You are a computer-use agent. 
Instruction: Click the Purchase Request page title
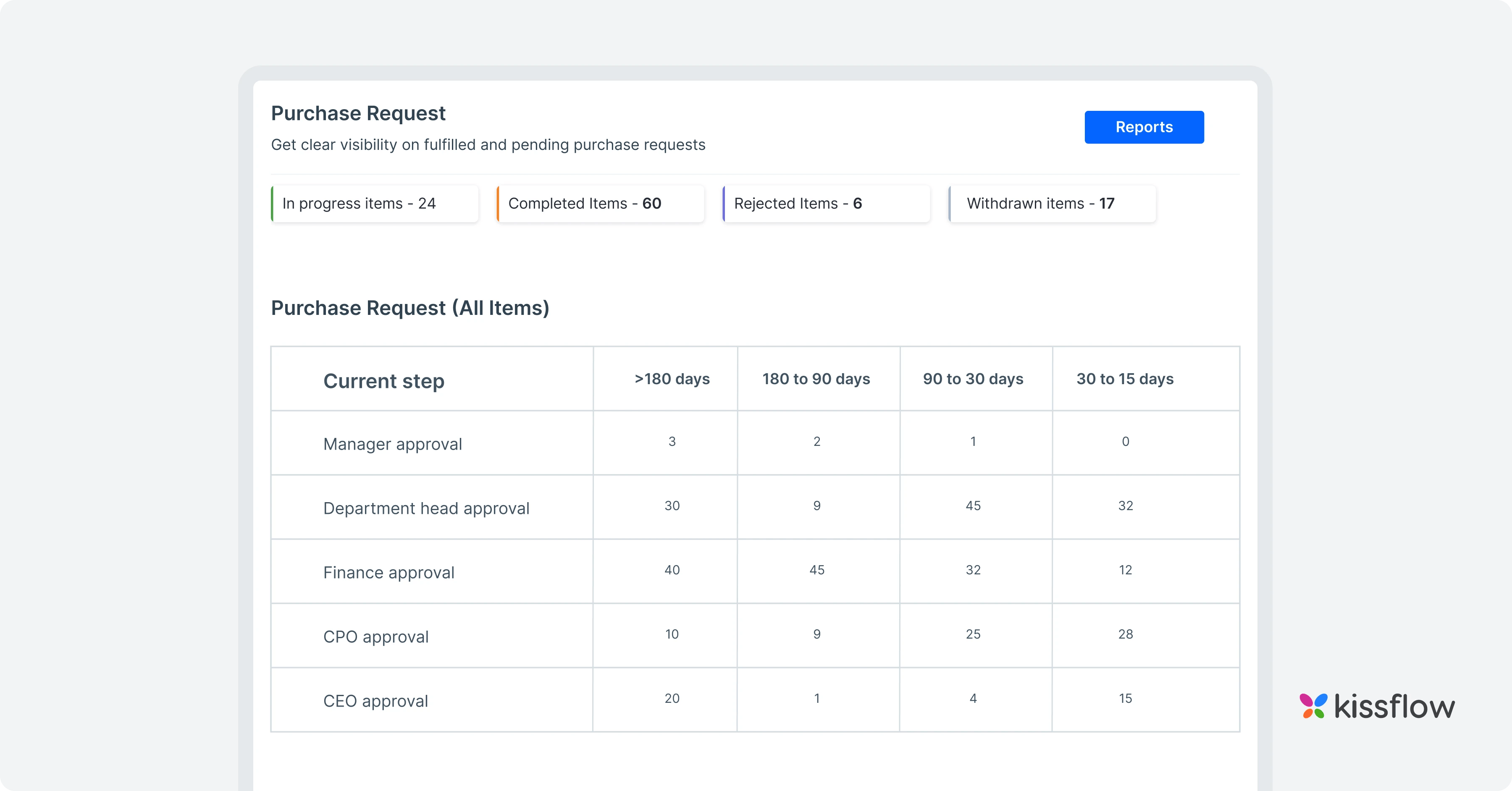pos(358,113)
